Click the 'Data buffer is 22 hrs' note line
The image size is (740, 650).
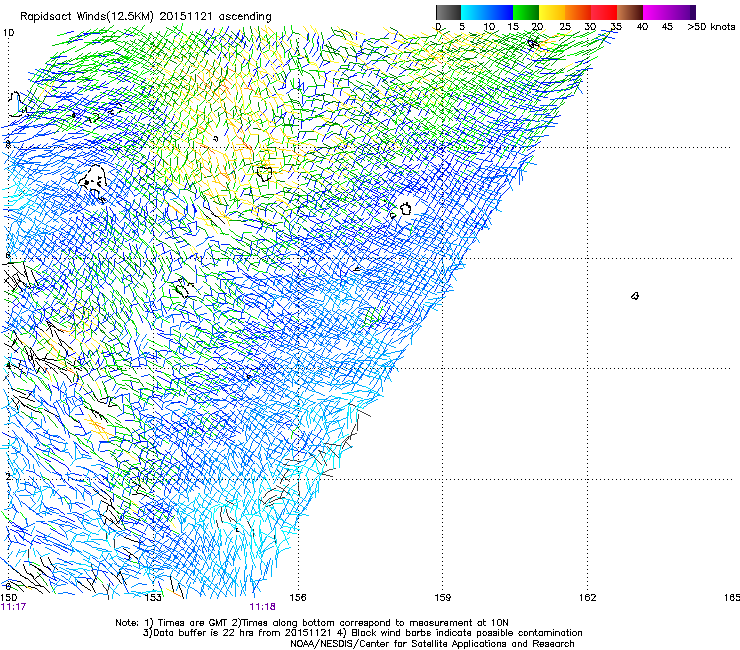click(x=362, y=633)
